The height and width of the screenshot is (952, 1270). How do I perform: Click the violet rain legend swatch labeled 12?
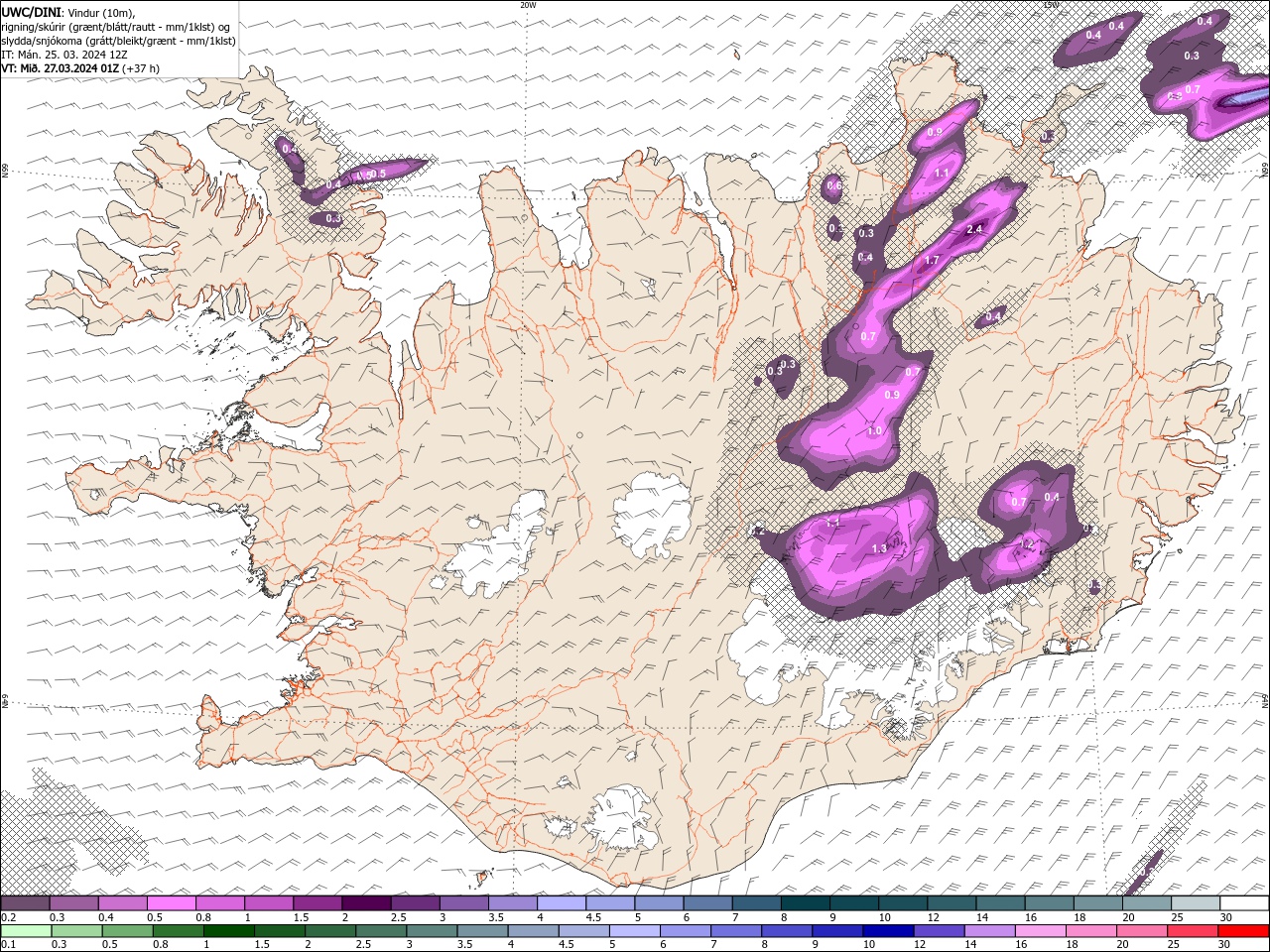pos(939,931)
